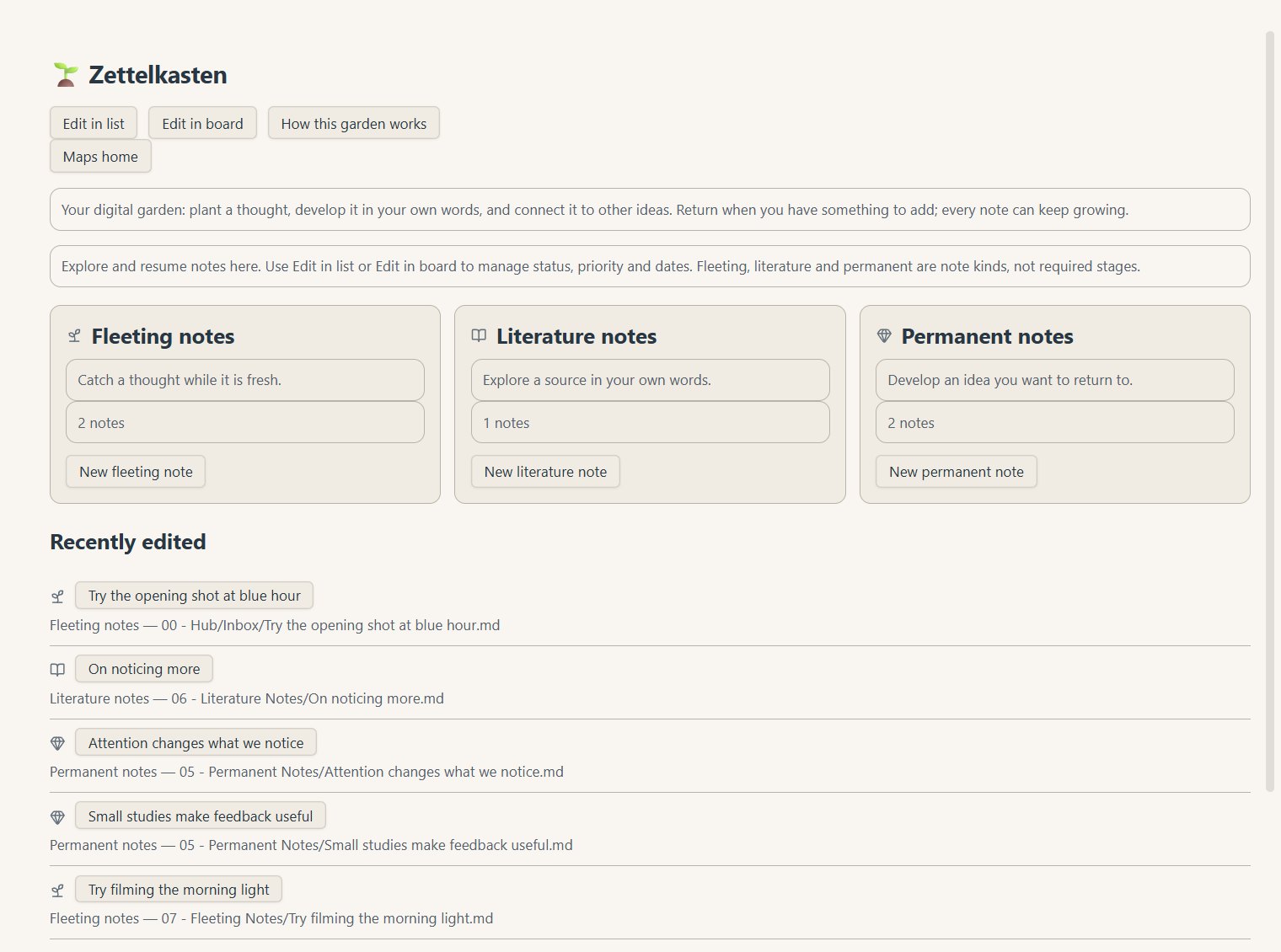Open note Try the opening shot at blue hour

coord(194,596)
